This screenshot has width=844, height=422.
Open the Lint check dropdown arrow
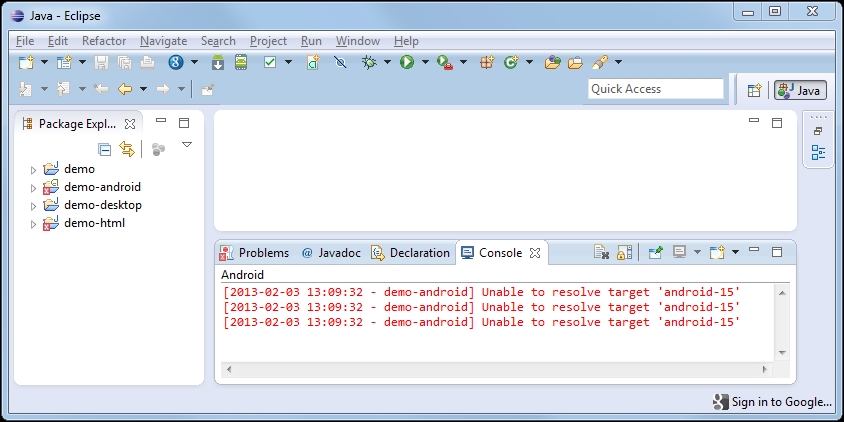(288, 62)
